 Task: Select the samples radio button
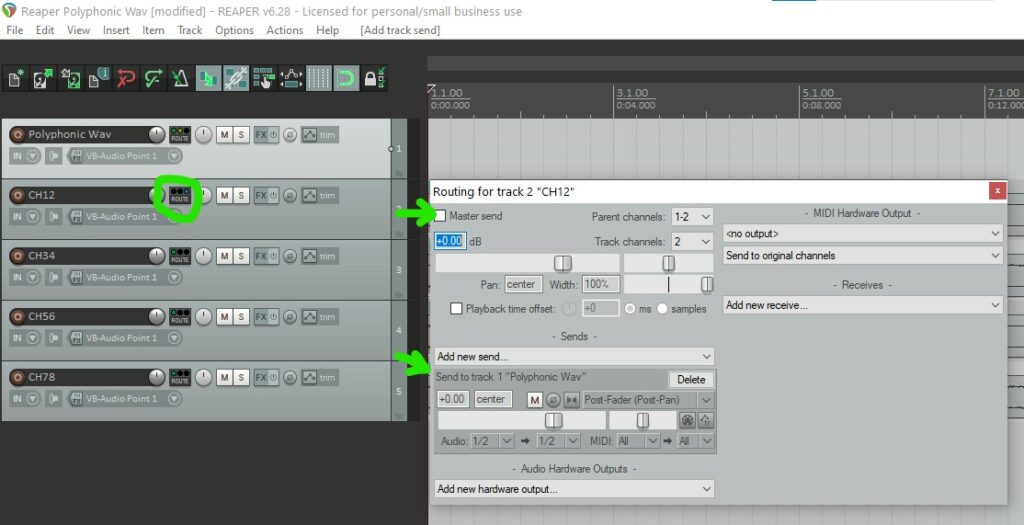tap(662, 309)
